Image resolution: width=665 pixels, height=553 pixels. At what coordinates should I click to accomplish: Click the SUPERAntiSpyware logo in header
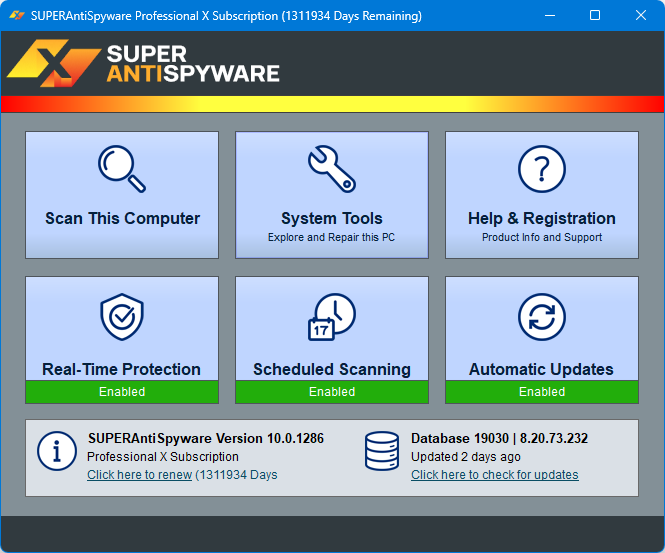click(143, 64)
